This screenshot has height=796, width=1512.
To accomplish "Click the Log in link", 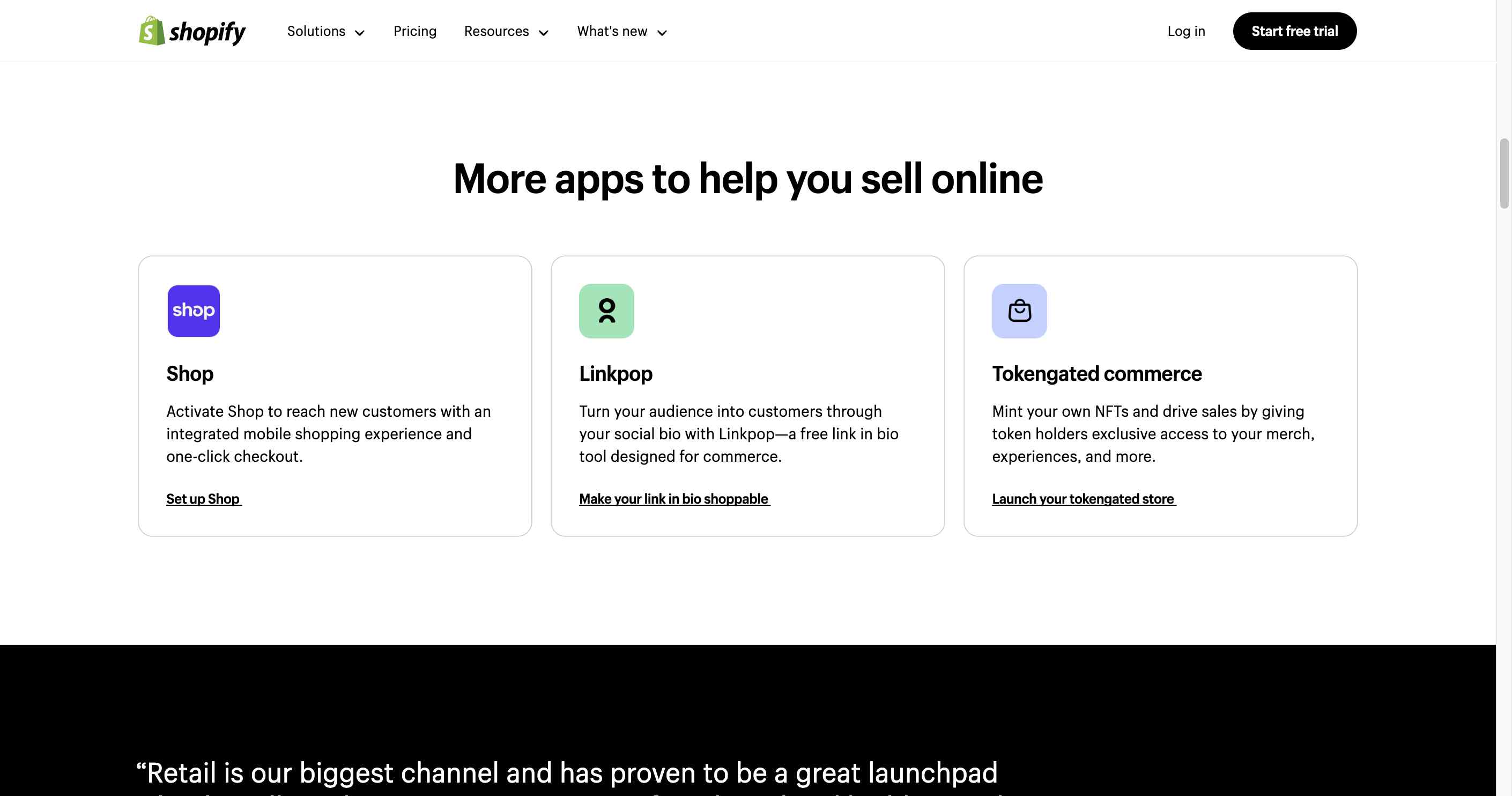I will (1185, 31).
